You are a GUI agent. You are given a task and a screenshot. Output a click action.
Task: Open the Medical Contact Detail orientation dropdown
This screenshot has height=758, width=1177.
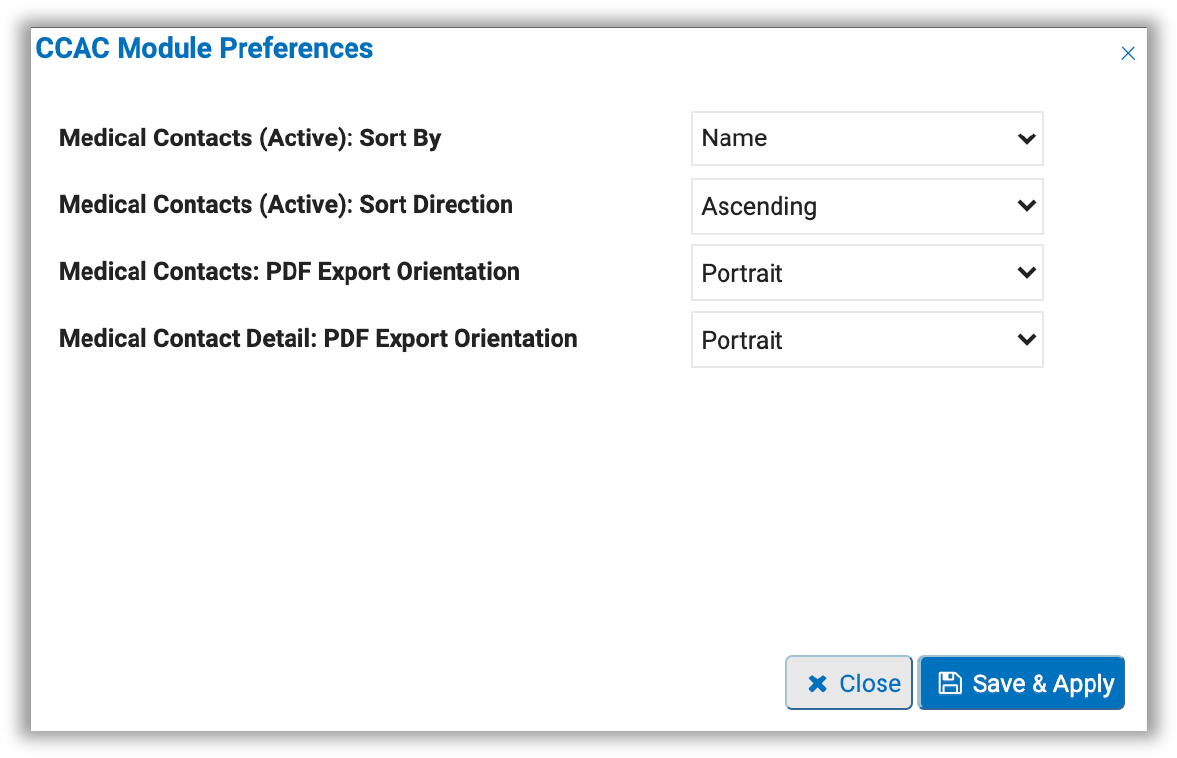(866, 340)
